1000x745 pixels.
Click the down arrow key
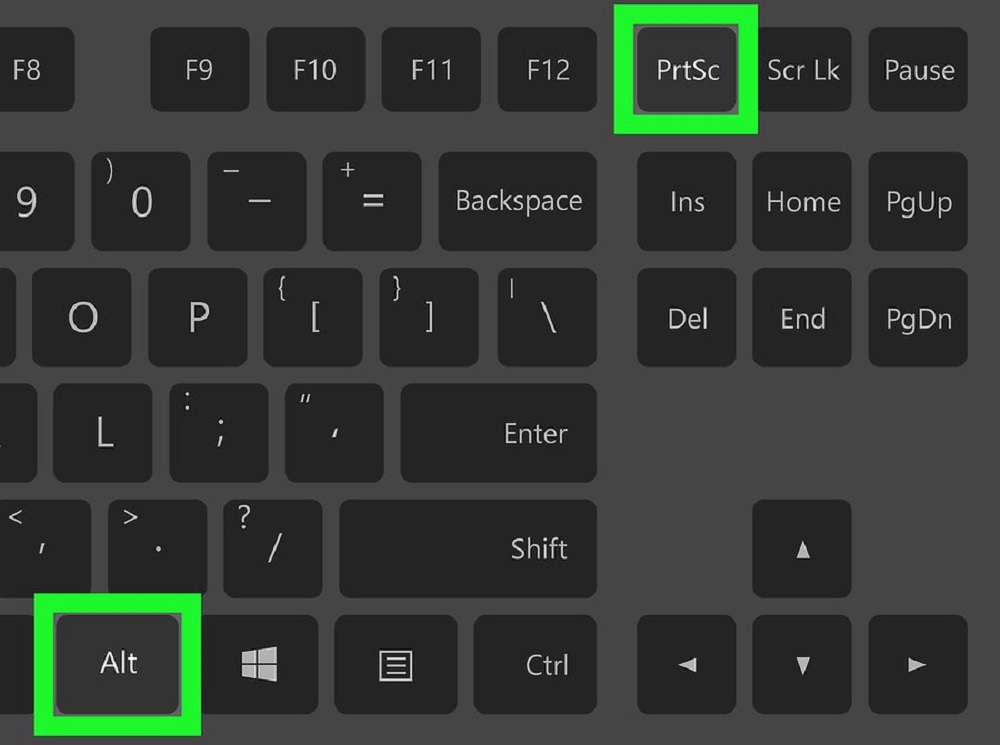[x=802, y=664]
